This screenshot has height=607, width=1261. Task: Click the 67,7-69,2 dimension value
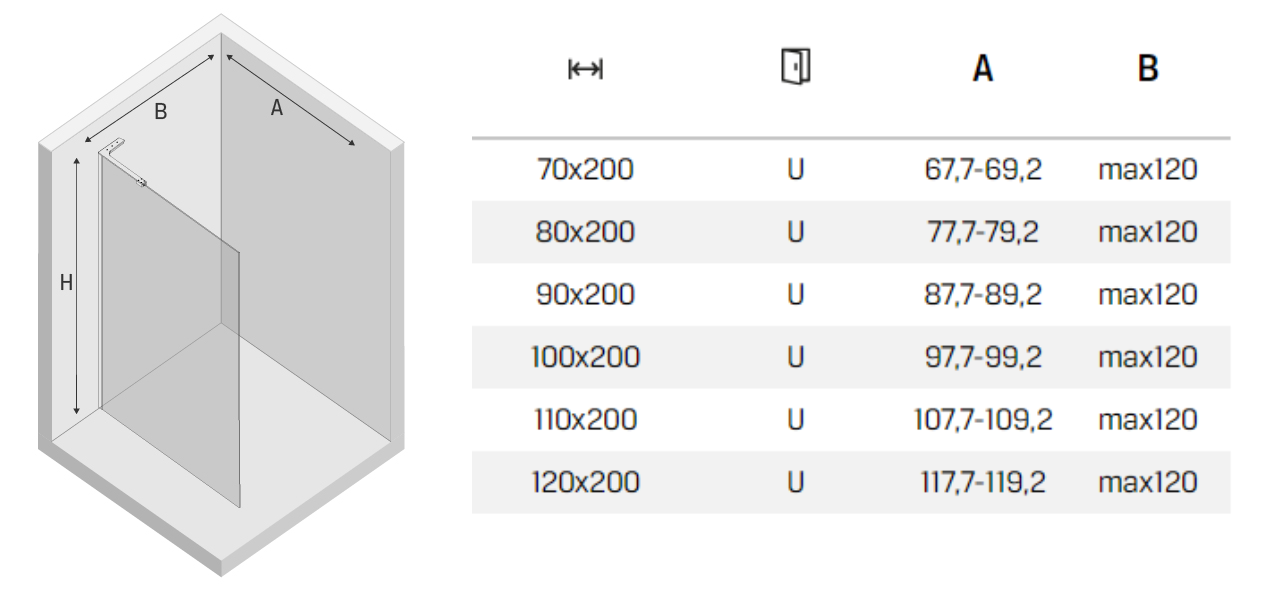pyautogui.click(x=983, y=172)
